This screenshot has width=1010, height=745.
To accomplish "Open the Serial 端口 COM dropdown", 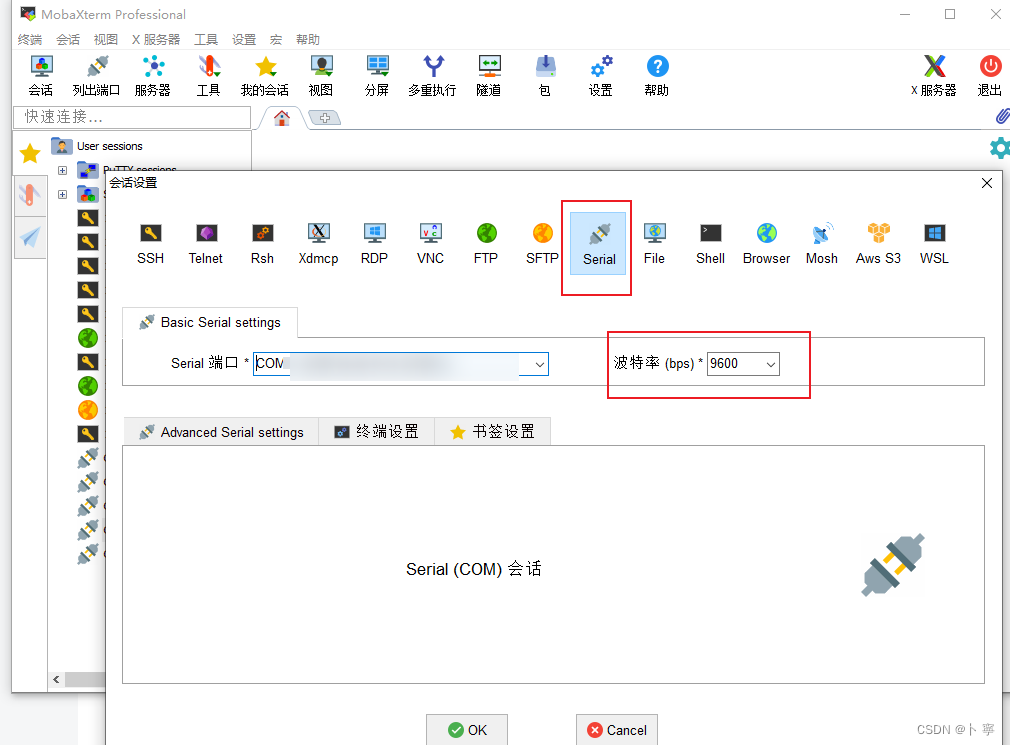I will tap(540, 364).
